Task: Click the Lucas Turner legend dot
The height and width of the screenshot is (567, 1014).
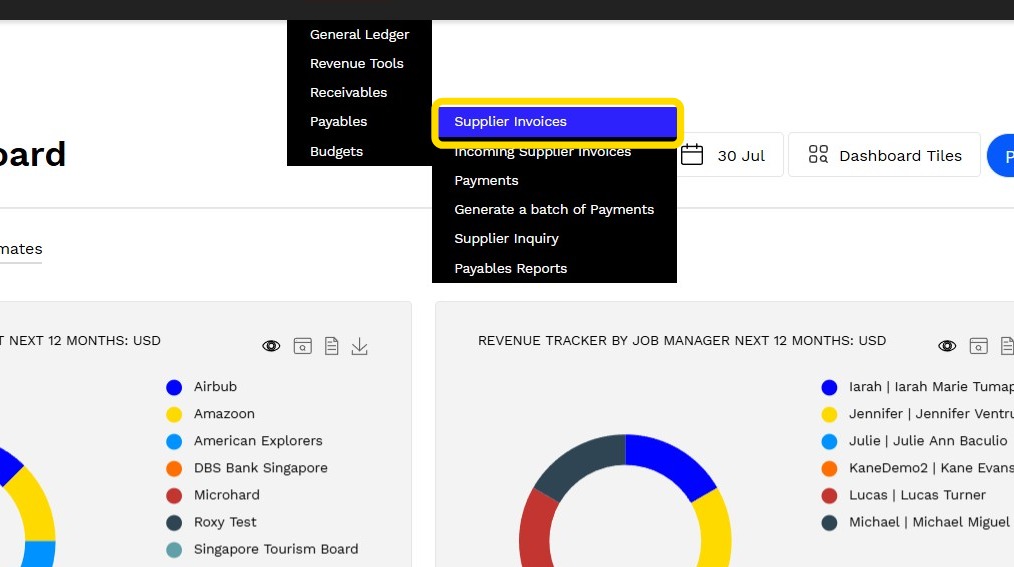Action: pyautogui.click(x=829, y=496)
